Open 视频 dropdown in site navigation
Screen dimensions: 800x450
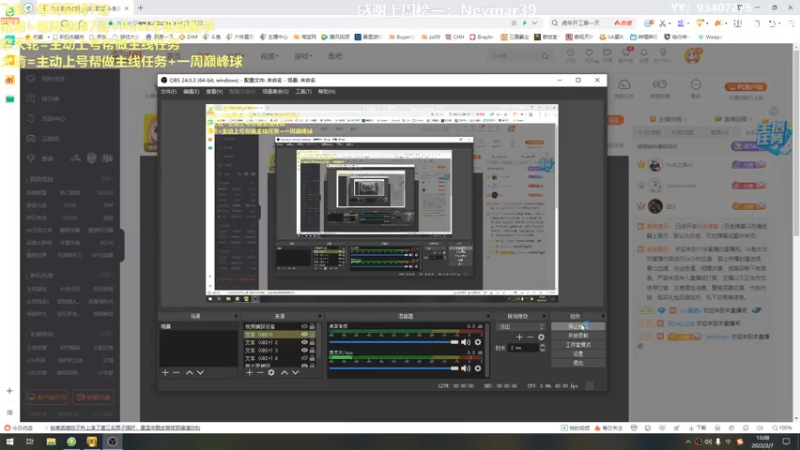point(269,56)
